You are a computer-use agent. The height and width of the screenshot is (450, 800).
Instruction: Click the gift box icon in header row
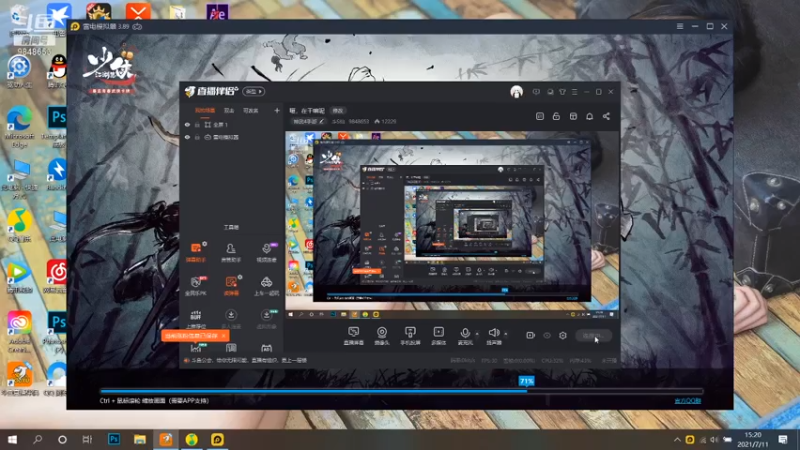pos(573,116)
